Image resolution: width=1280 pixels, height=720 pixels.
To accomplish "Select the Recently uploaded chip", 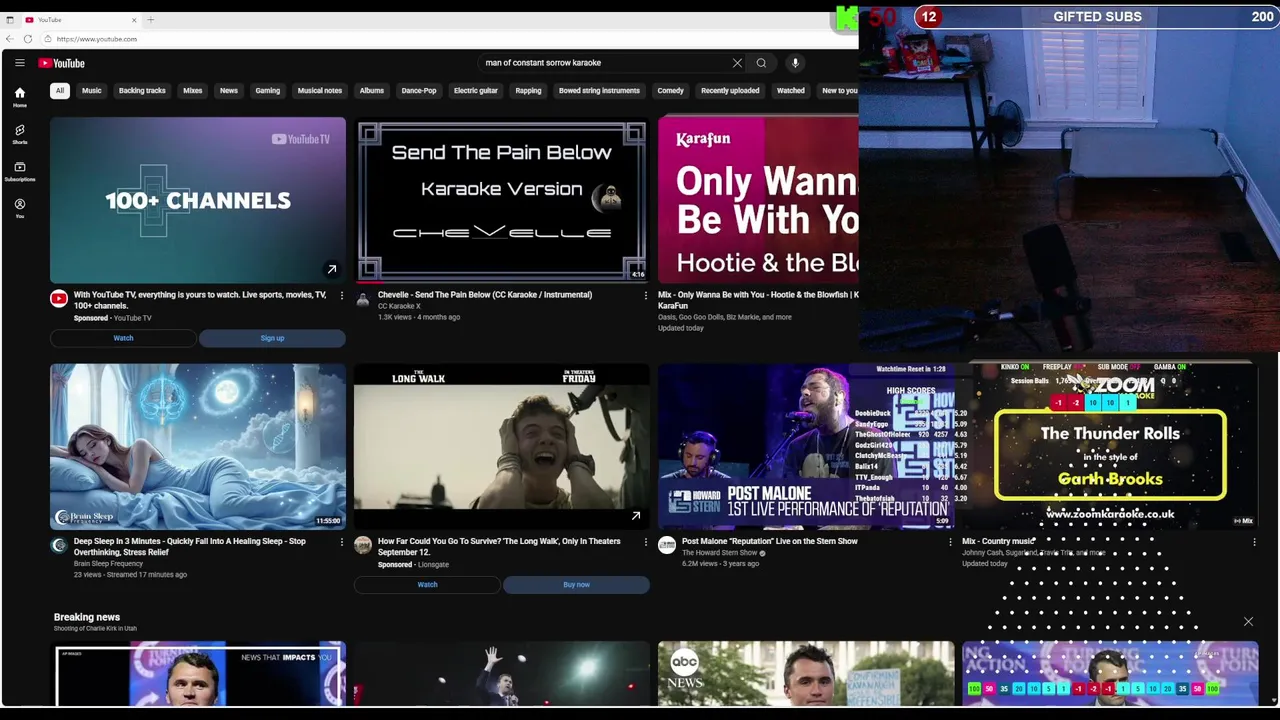I will [730, 91].
